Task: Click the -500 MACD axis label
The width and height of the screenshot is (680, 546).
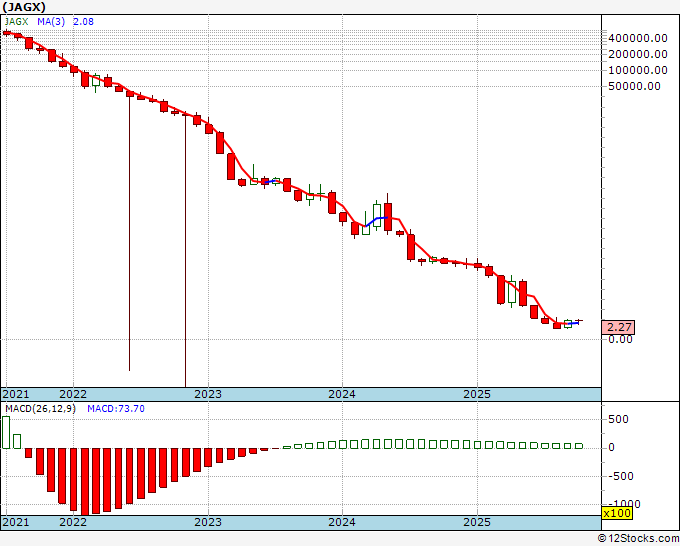Action: 619,476
